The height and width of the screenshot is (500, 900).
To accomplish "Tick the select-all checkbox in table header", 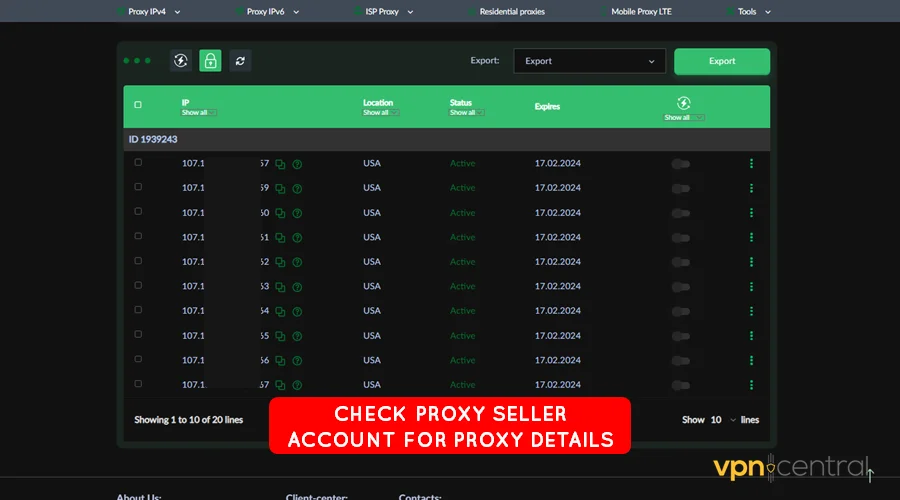I will point(138,105).
